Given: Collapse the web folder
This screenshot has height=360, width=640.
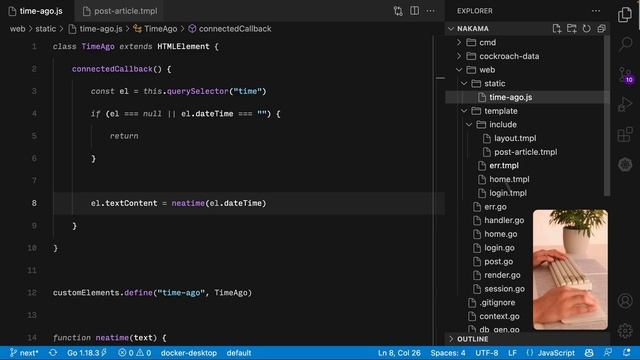Looking at the screenshot, I should pyautogui.click(x=487, y=70).
